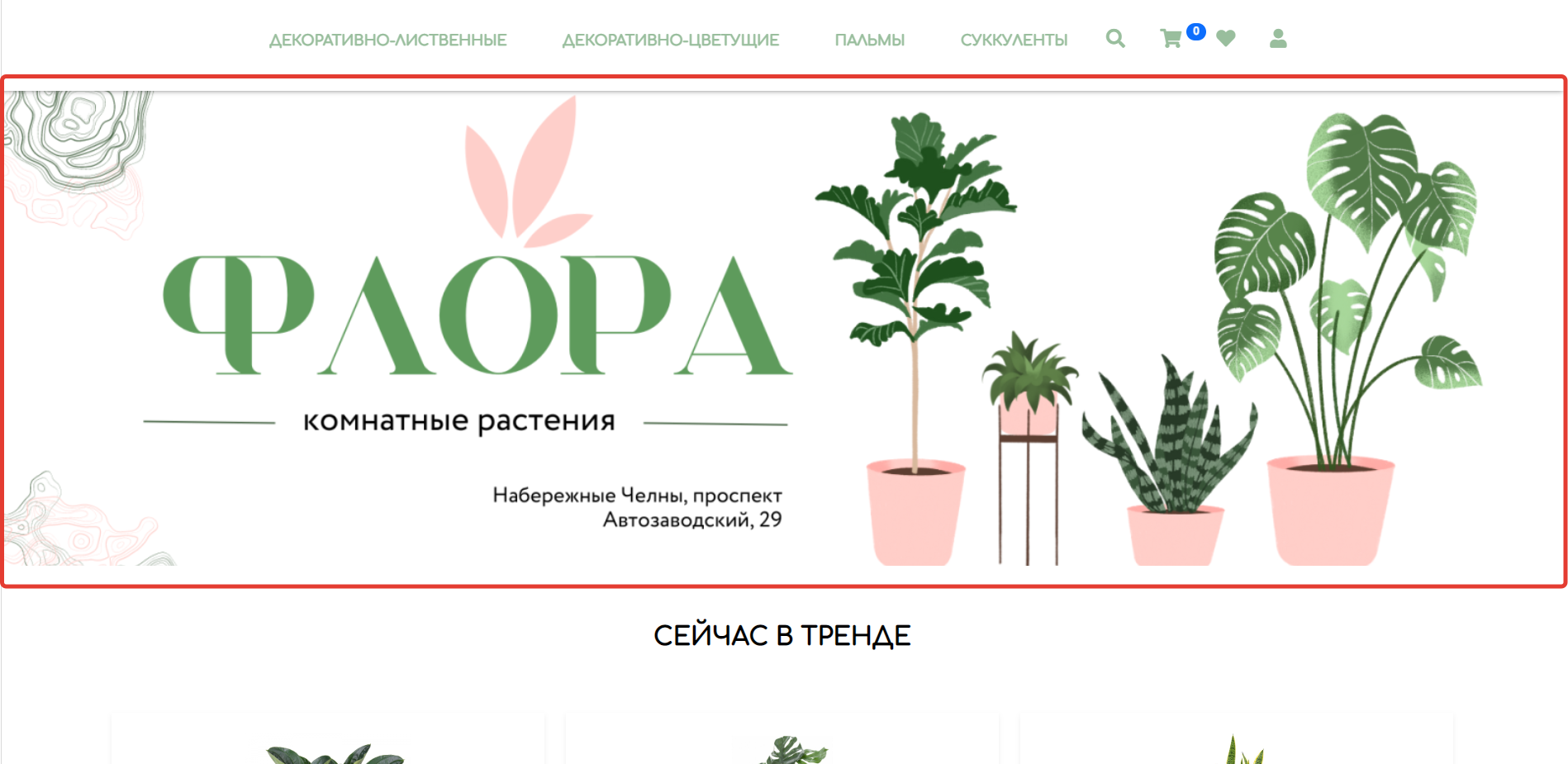This screenshot has height=764, width=1568.
Task: Click the Сейчас в тренде heading
Action: click(782, 635)
